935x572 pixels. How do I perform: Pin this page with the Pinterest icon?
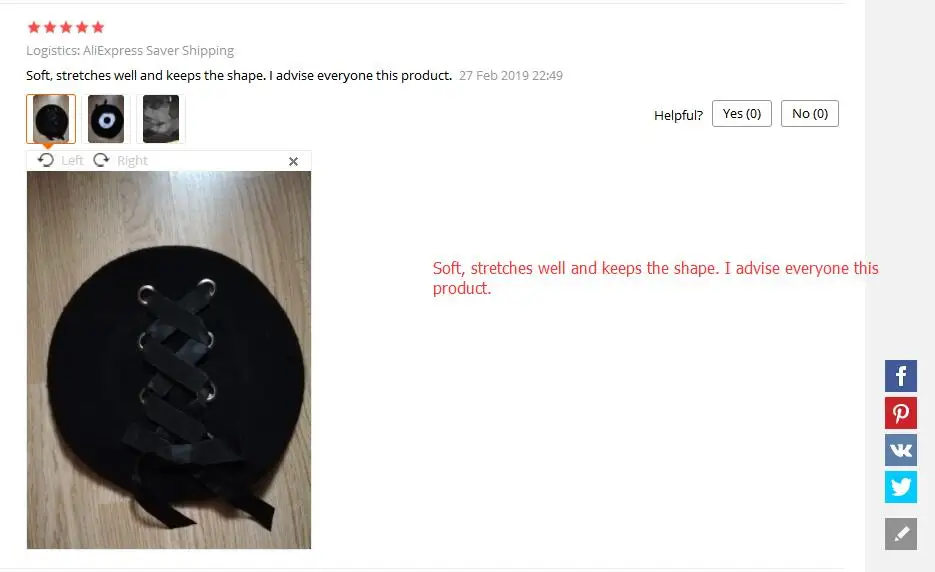tap(900, 413)
